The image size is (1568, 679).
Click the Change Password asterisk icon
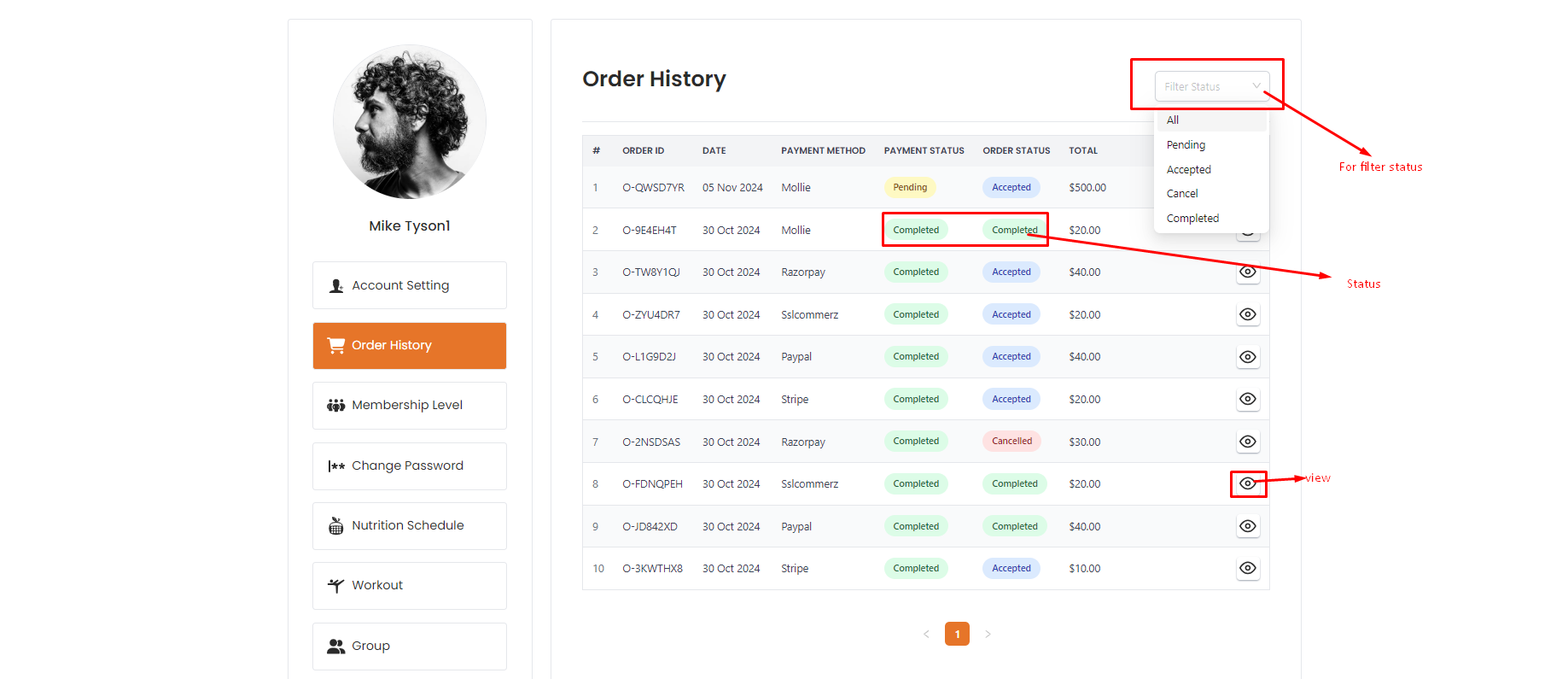(x=336, y=465)
